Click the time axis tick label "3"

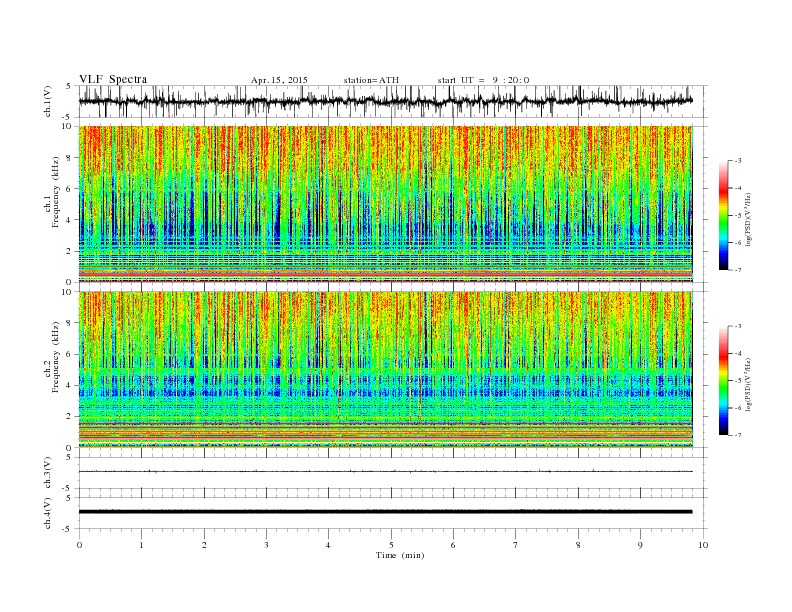pos(266,545)
